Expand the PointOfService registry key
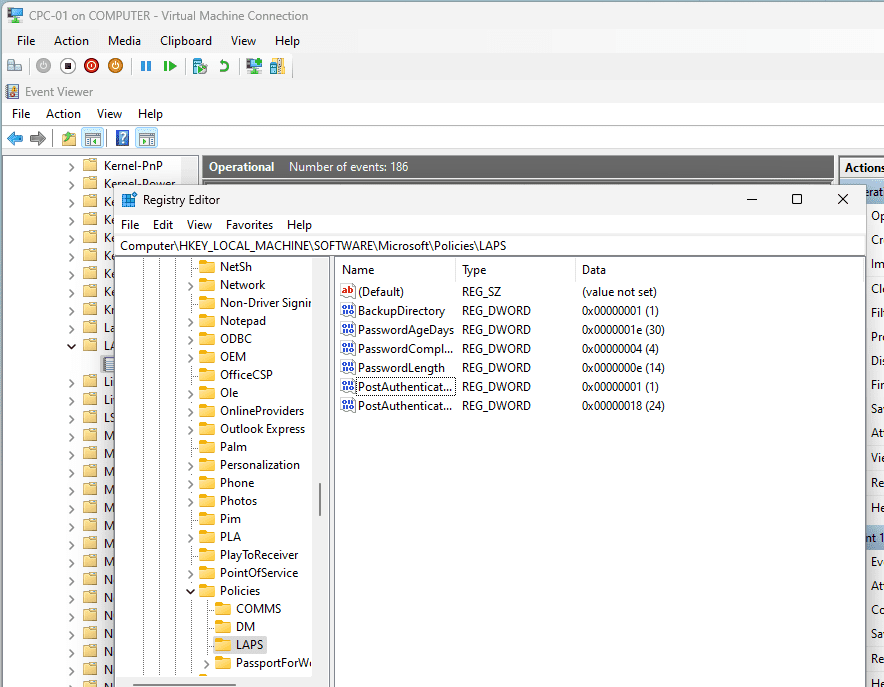The height and width of the screenshot is (687, 884). tap(192, 572)
